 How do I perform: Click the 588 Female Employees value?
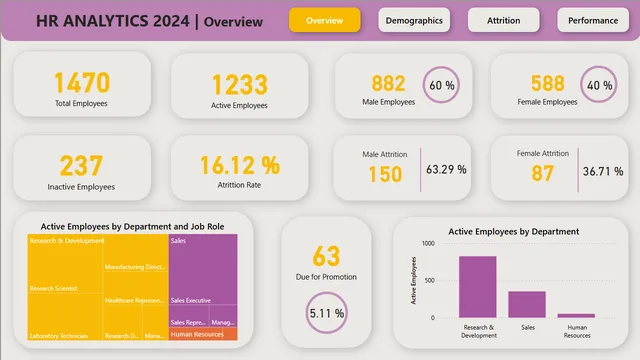pyautogui.click(x=547, y=83)
